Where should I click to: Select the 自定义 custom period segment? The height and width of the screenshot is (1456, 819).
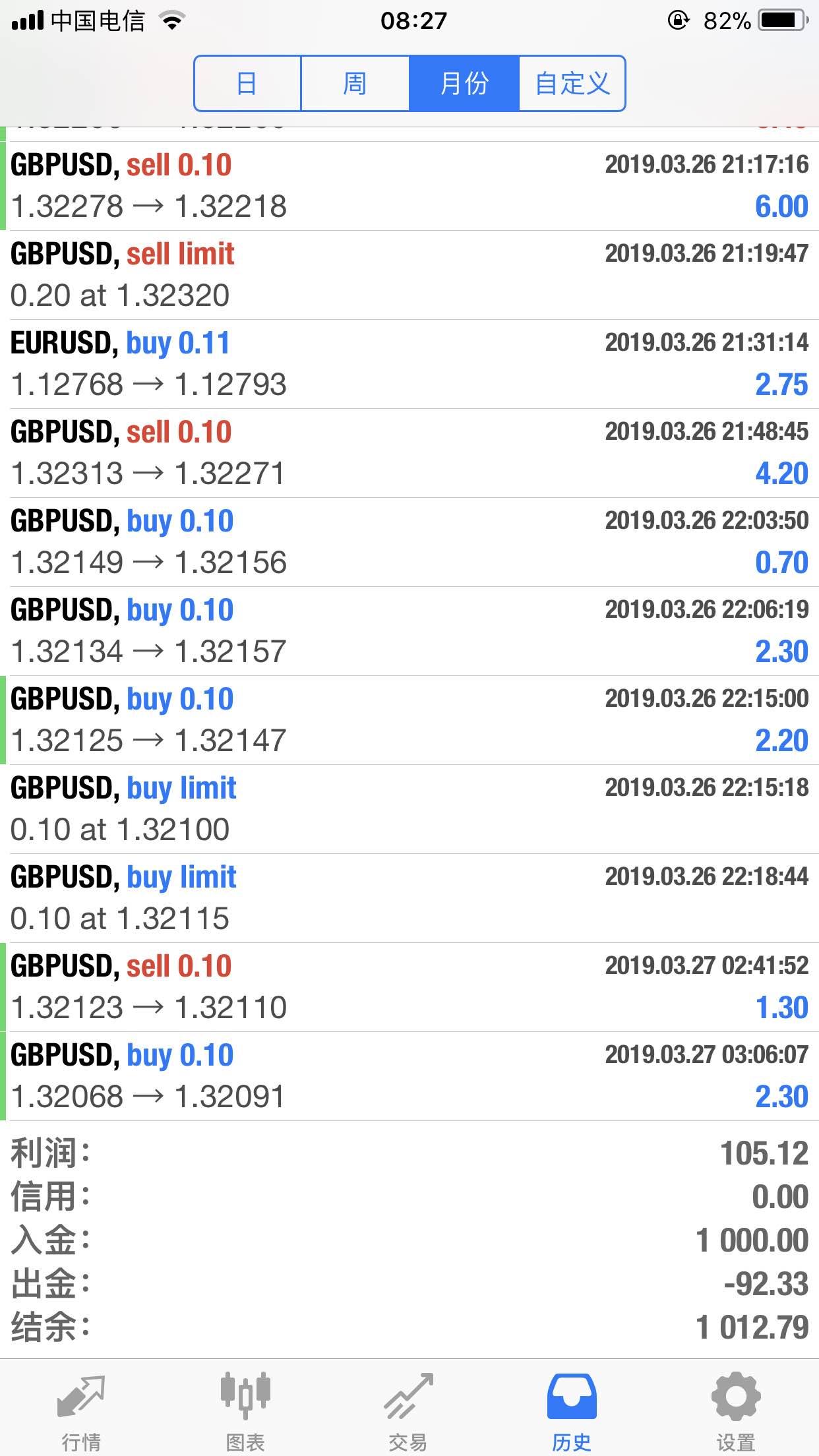pyautogui.click(x=572, y=84)
